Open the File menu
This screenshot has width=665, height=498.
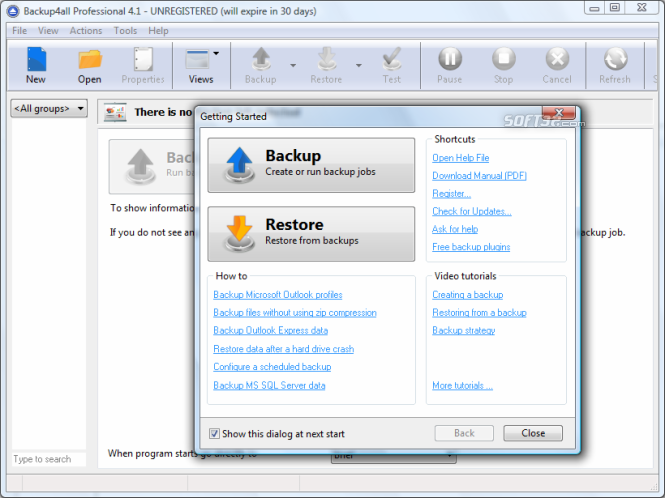coord(20,31)
